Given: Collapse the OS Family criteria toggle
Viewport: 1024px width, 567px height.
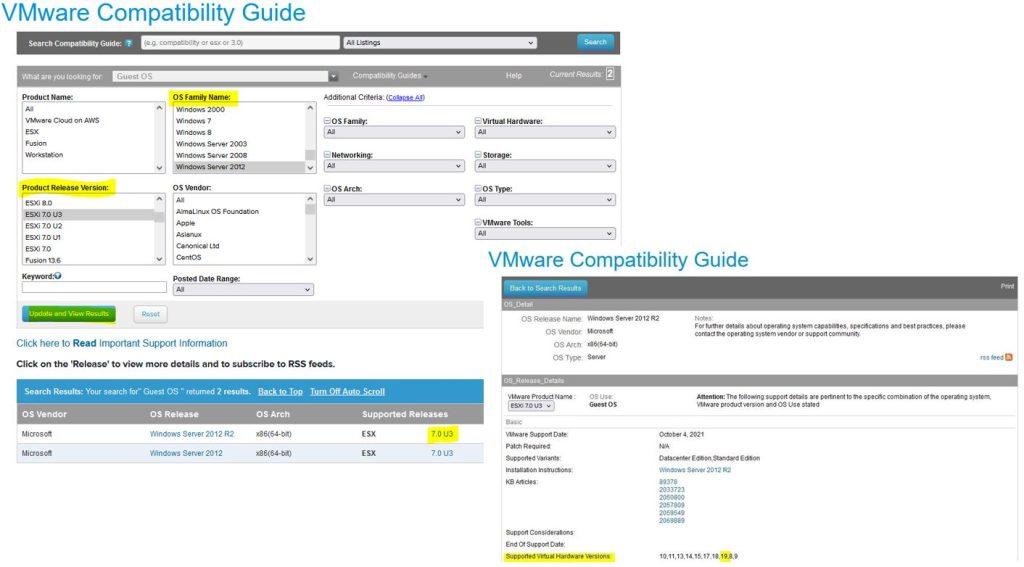Looking at the screenshot, I should pyautogui.click(x=327, y=121).
